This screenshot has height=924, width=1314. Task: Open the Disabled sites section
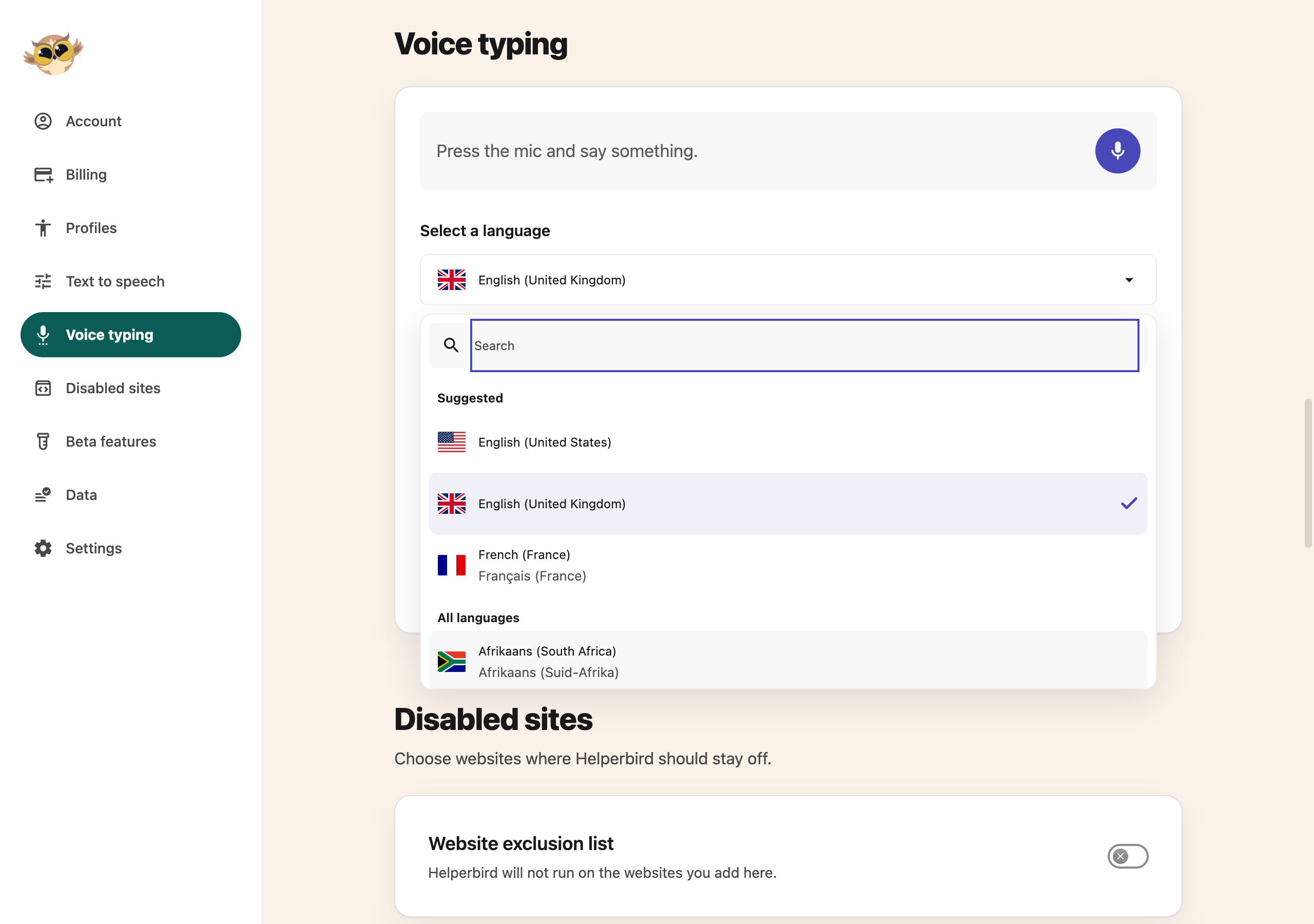[130, 388]
